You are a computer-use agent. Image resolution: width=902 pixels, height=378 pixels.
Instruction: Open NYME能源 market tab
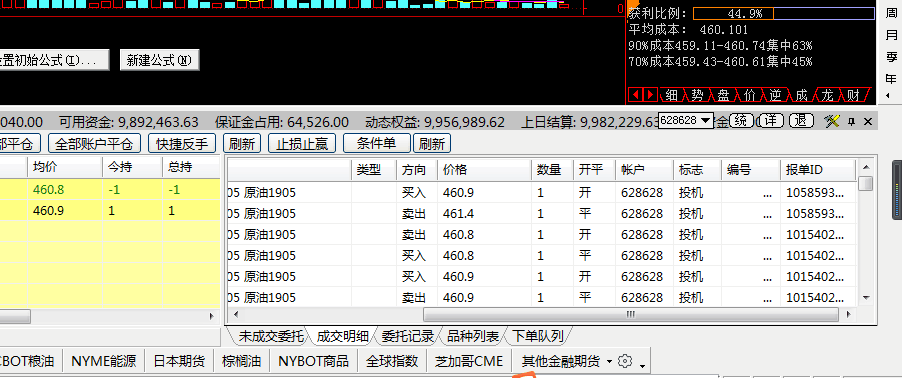[x=104, y=361]
